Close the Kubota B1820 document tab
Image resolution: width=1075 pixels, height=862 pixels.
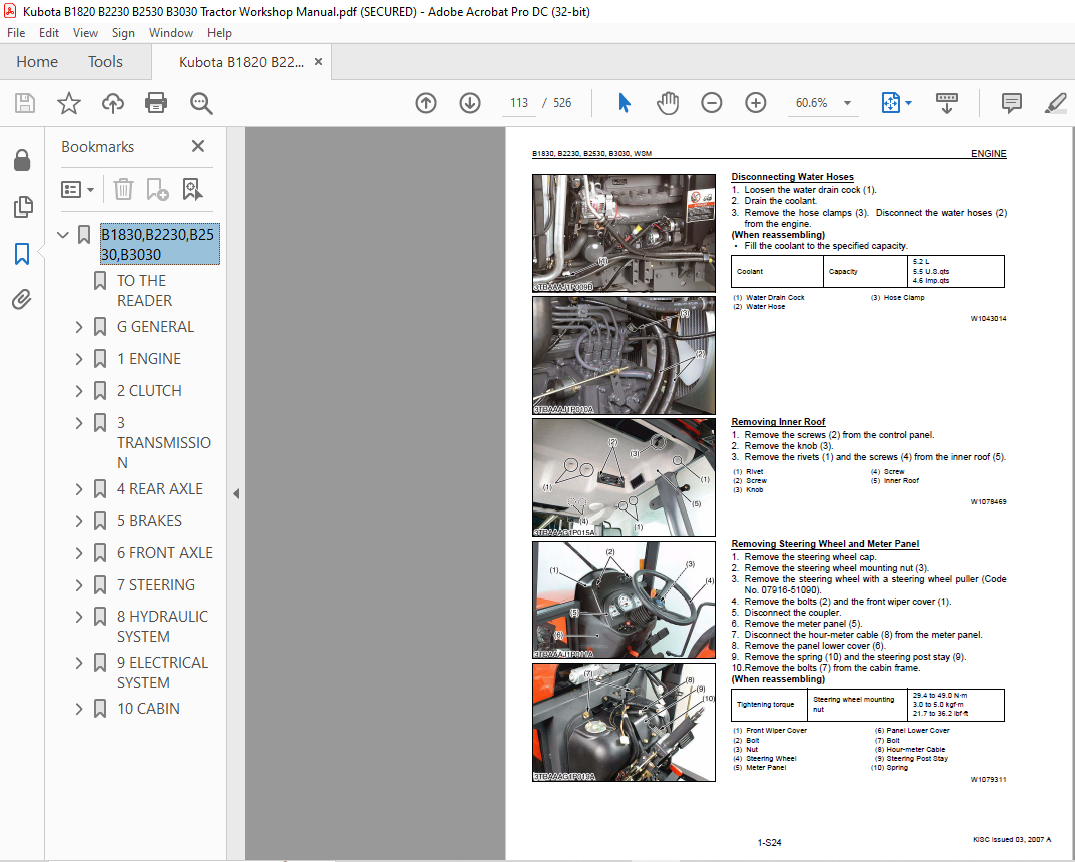coord(318,62)
